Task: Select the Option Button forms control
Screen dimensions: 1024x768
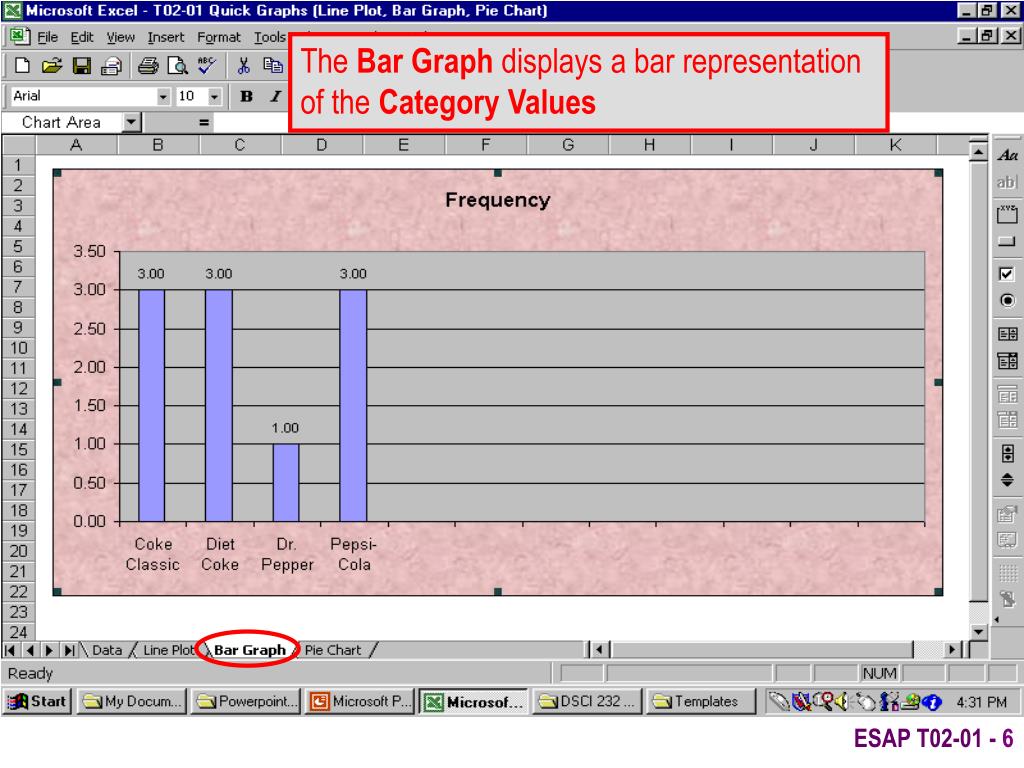Action: (1007, 301)
